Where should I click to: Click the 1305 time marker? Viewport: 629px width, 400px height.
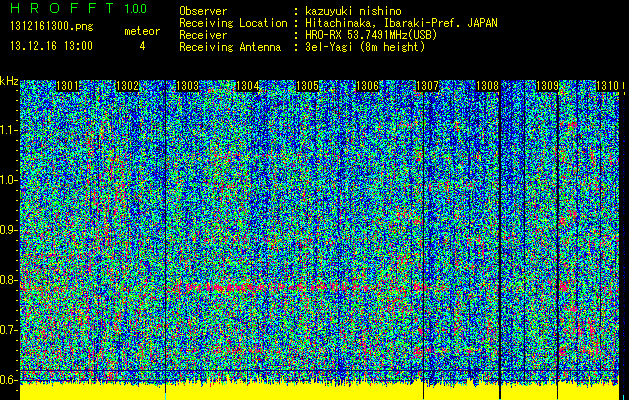pos(309,87)
